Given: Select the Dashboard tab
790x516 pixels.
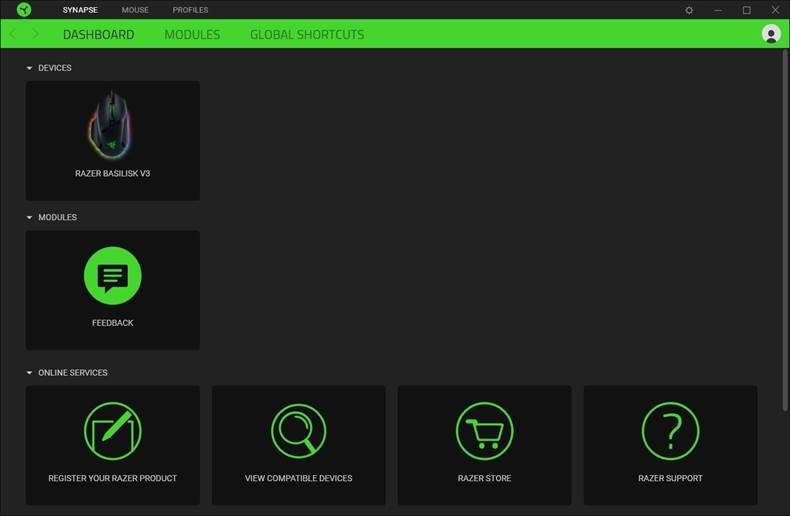Looking at the screenshot, I should pyautogui.click(x=98, y=34).
